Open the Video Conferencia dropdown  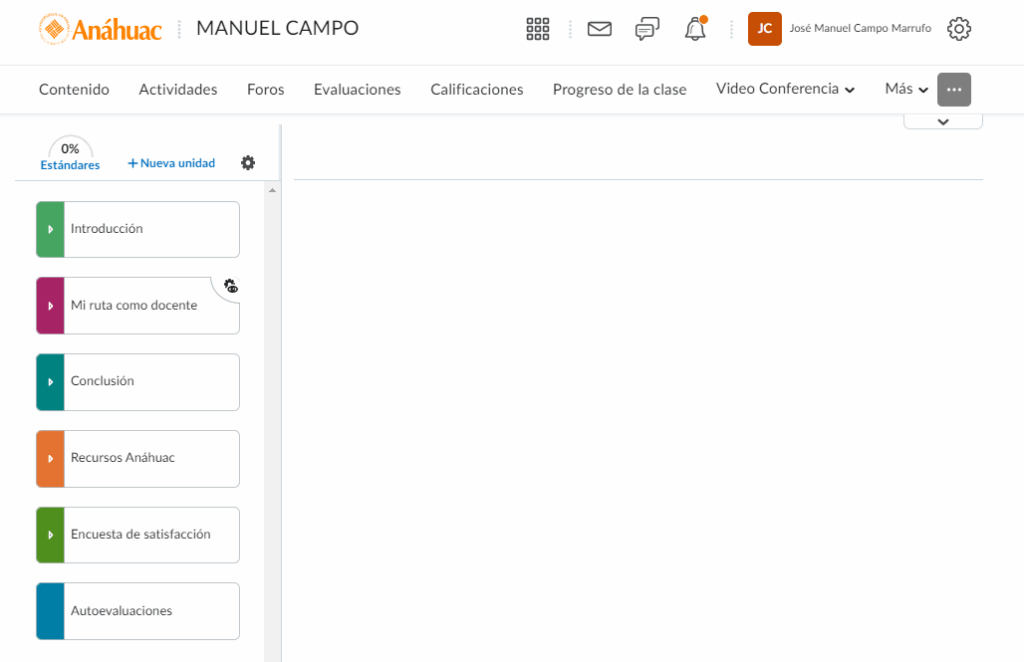click(785, 89)
